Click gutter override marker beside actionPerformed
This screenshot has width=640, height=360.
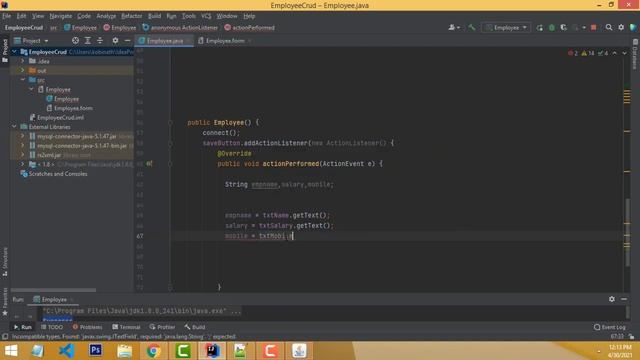[x=149, y=164]
